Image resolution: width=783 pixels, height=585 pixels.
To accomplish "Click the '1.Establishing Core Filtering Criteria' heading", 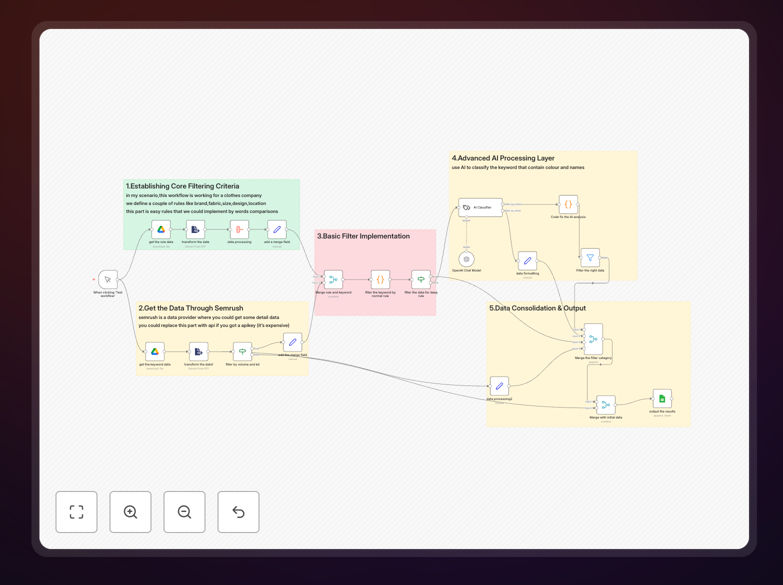I will pyautogui.click(x=183, y=186).
